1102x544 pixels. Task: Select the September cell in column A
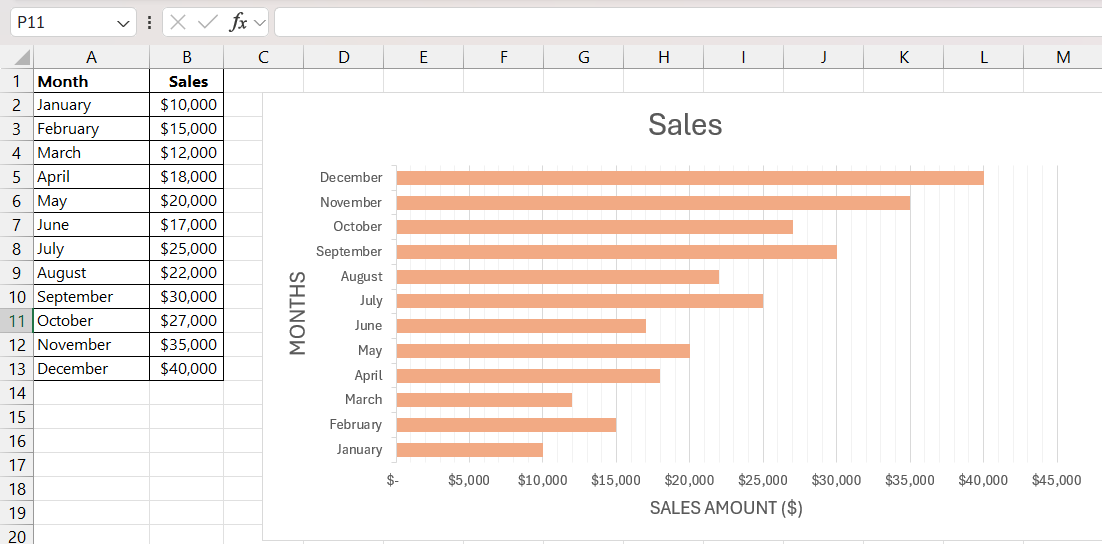pos(91,296)
